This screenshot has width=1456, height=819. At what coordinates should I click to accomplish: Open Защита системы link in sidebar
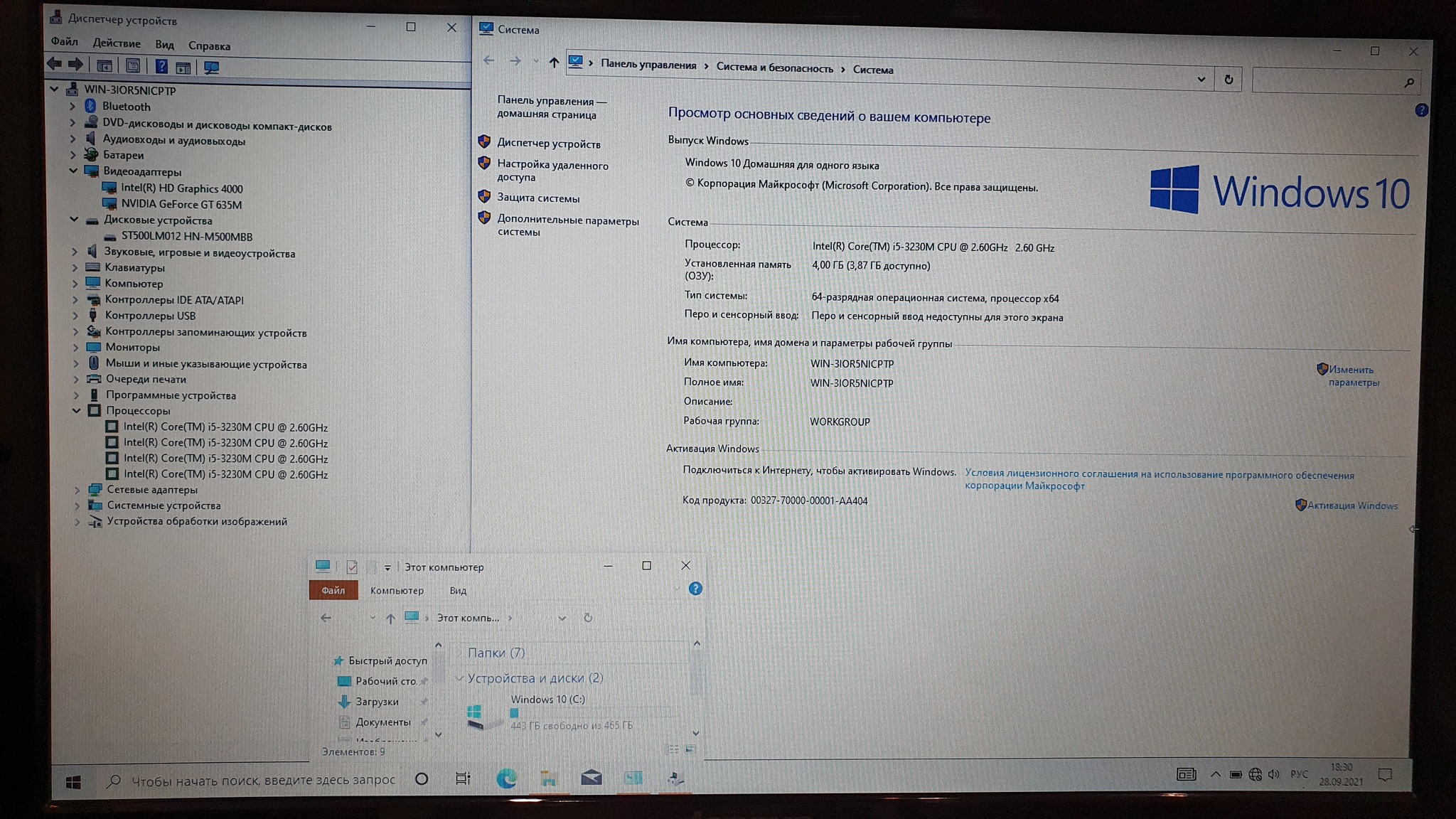click(538, 198)
